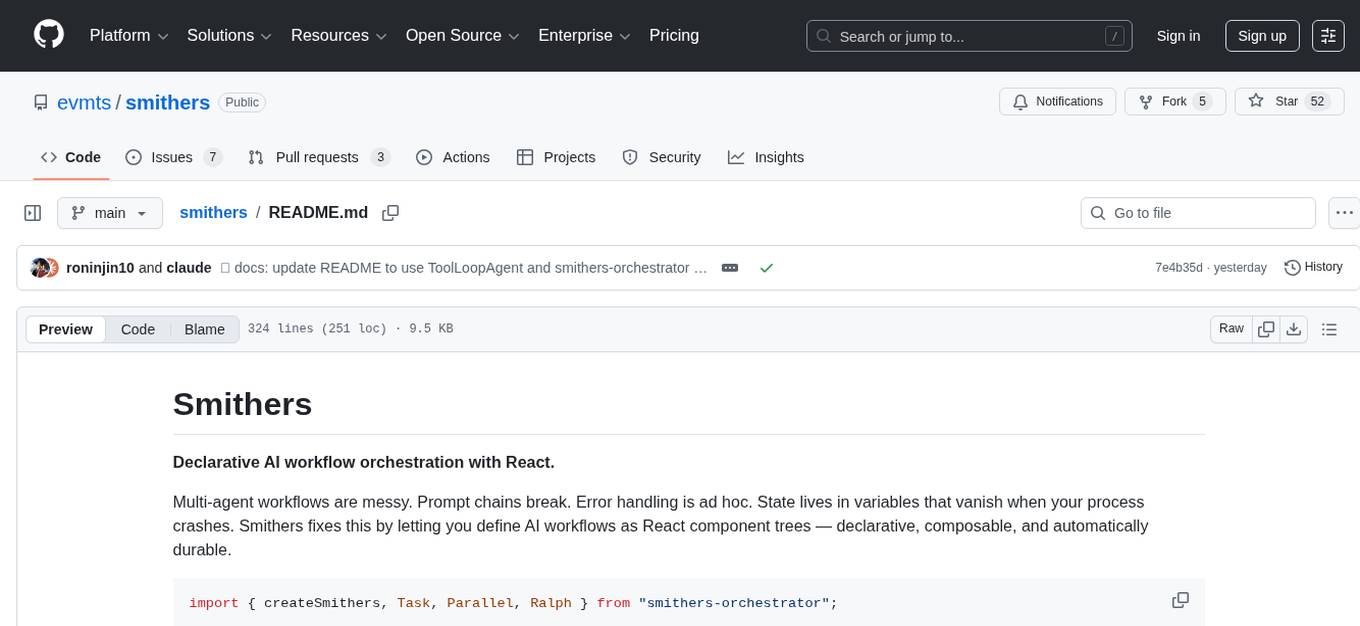Copy the import code snippet

[x=1180, y=600]
